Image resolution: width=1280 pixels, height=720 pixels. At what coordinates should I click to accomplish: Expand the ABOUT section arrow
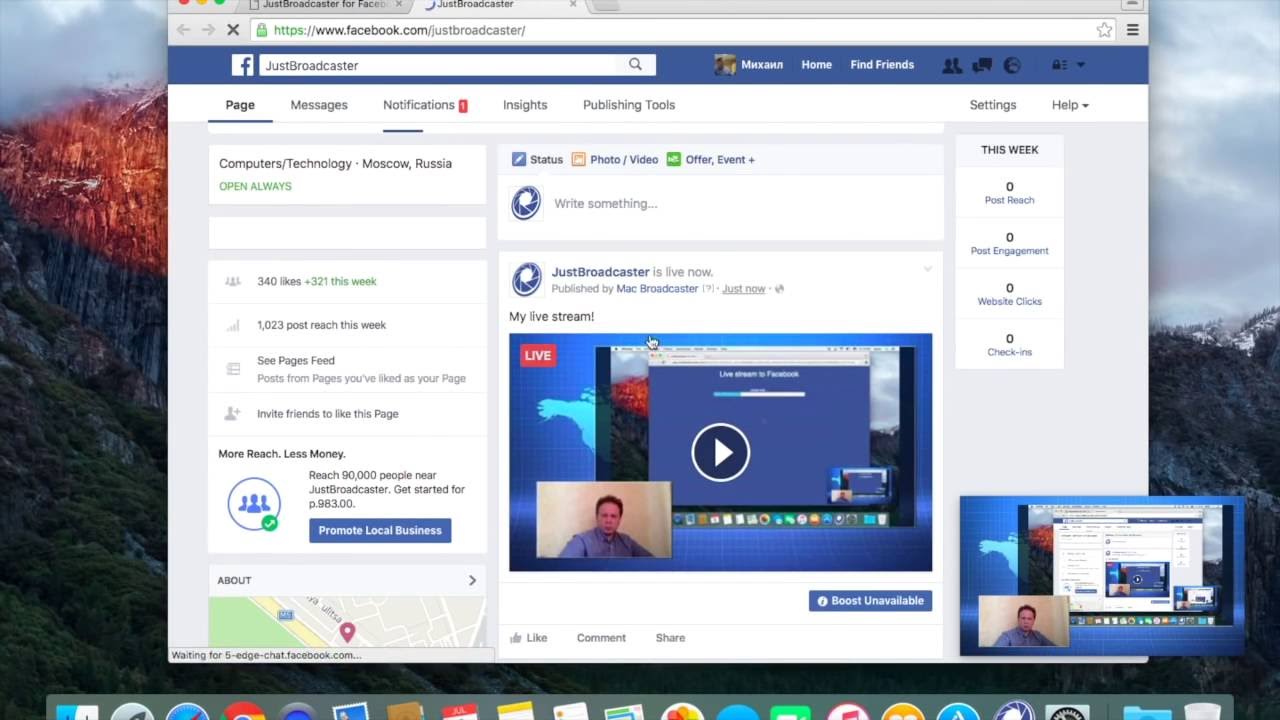pyautogui.click(x=472, y=580)
